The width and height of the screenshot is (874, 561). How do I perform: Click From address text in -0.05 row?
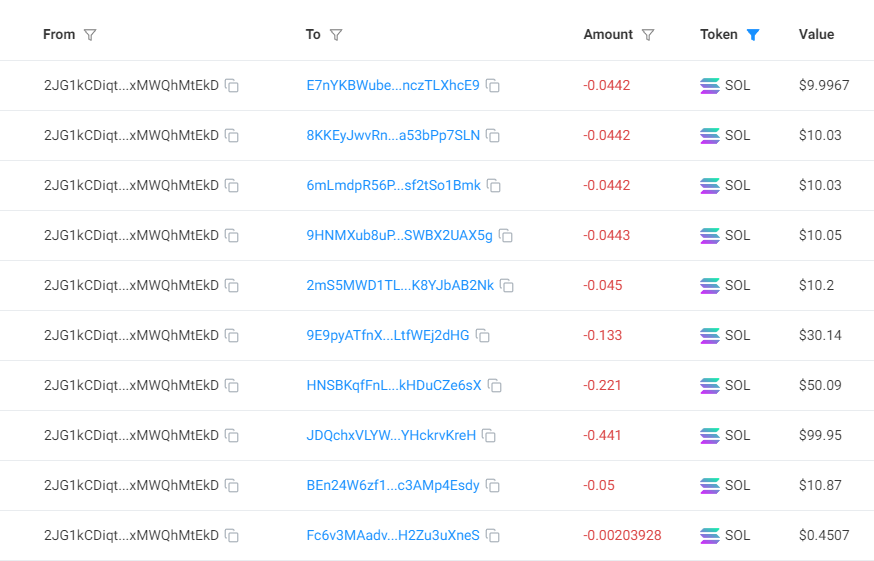click(132, 486)
